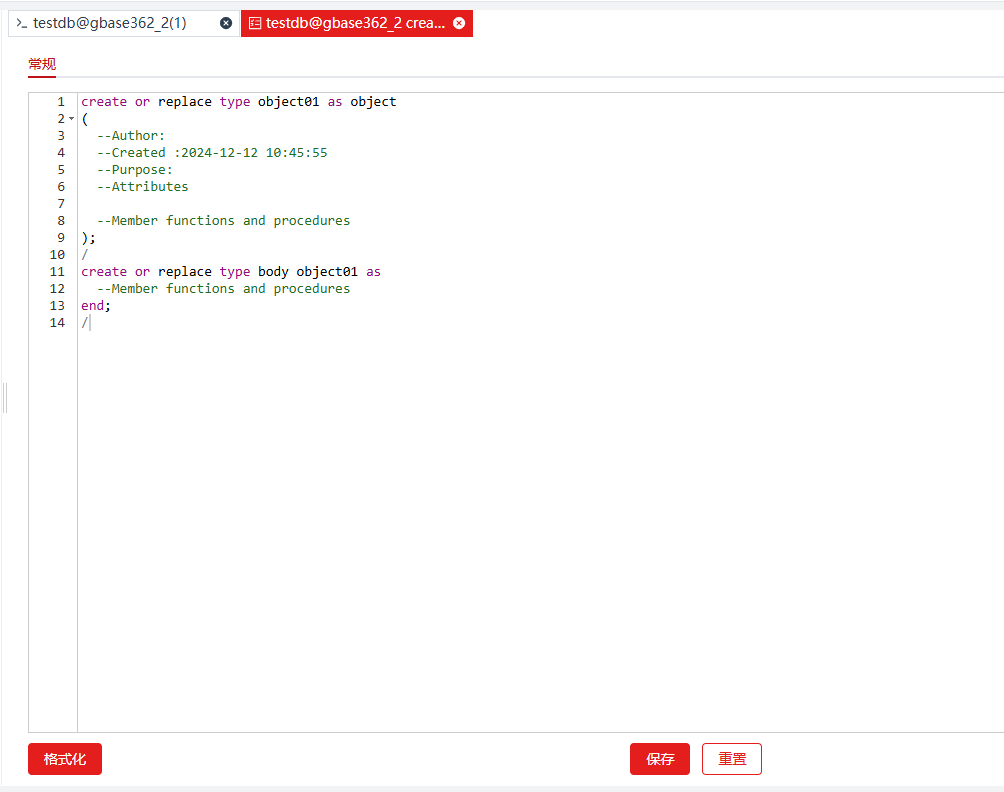Click the --Created timestamp comment line
The height and width of the screenshot is (792, 1004).
tap(212, 153)
